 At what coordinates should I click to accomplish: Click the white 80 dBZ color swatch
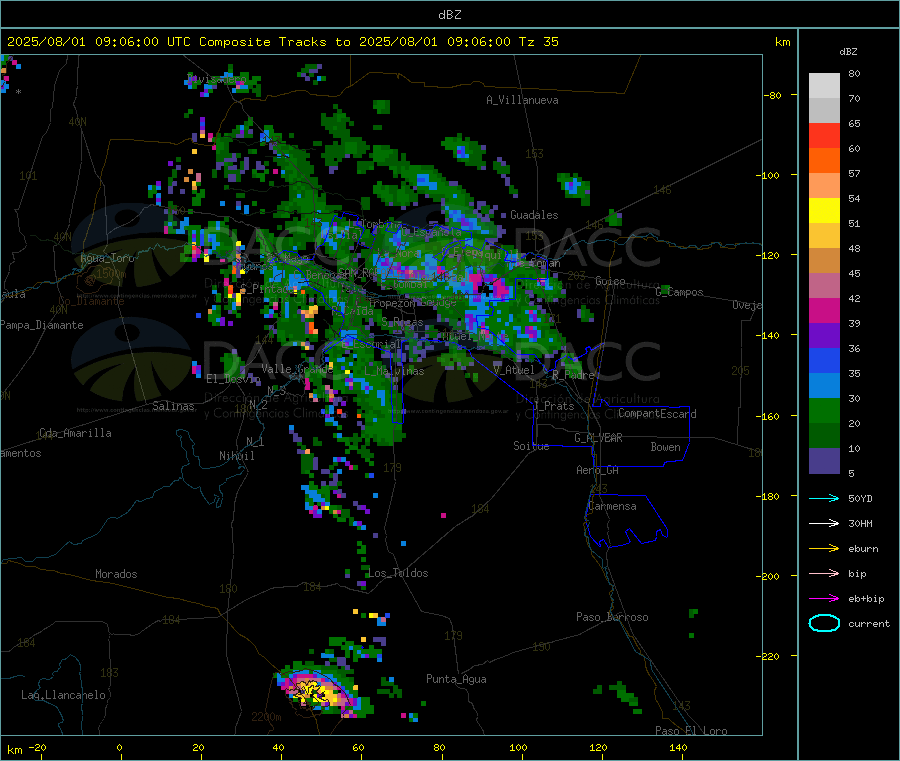(x=824, y=86)
